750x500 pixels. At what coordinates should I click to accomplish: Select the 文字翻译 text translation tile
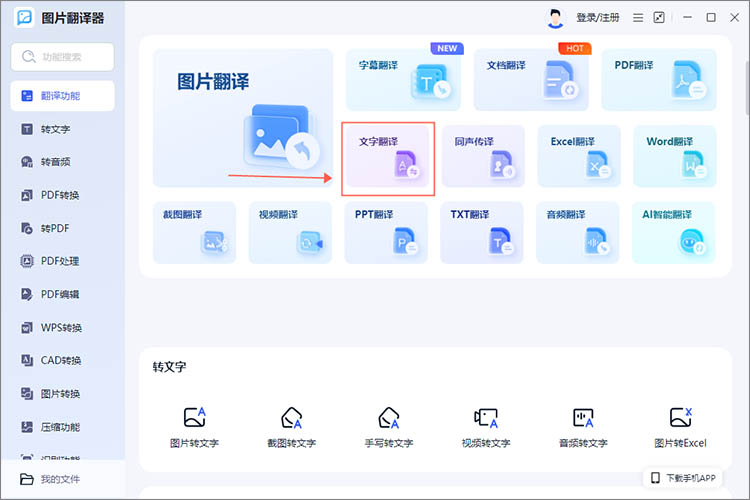[x=387, y=156]
